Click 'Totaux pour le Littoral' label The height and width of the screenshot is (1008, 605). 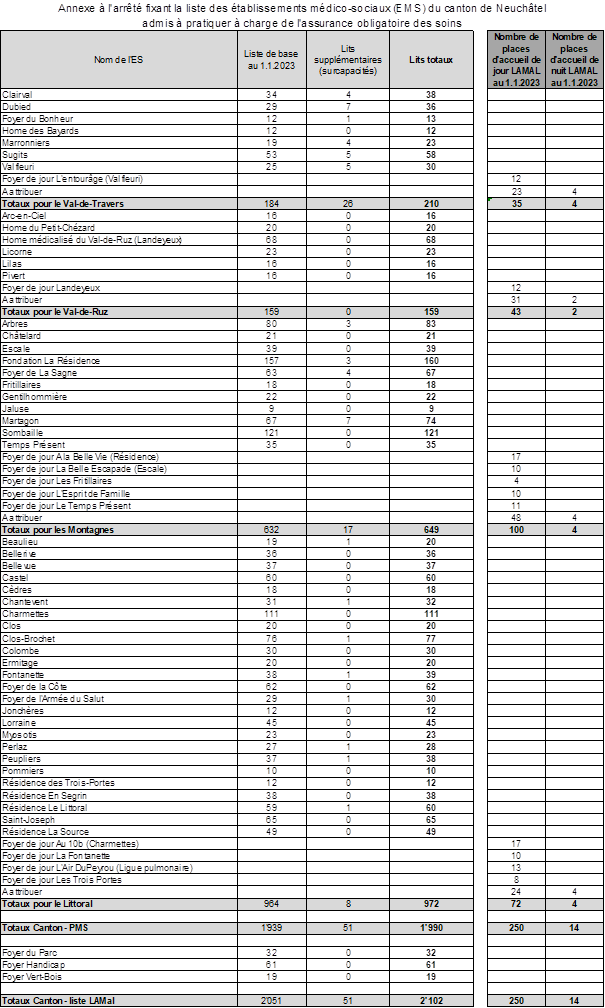tap(48, 904)
